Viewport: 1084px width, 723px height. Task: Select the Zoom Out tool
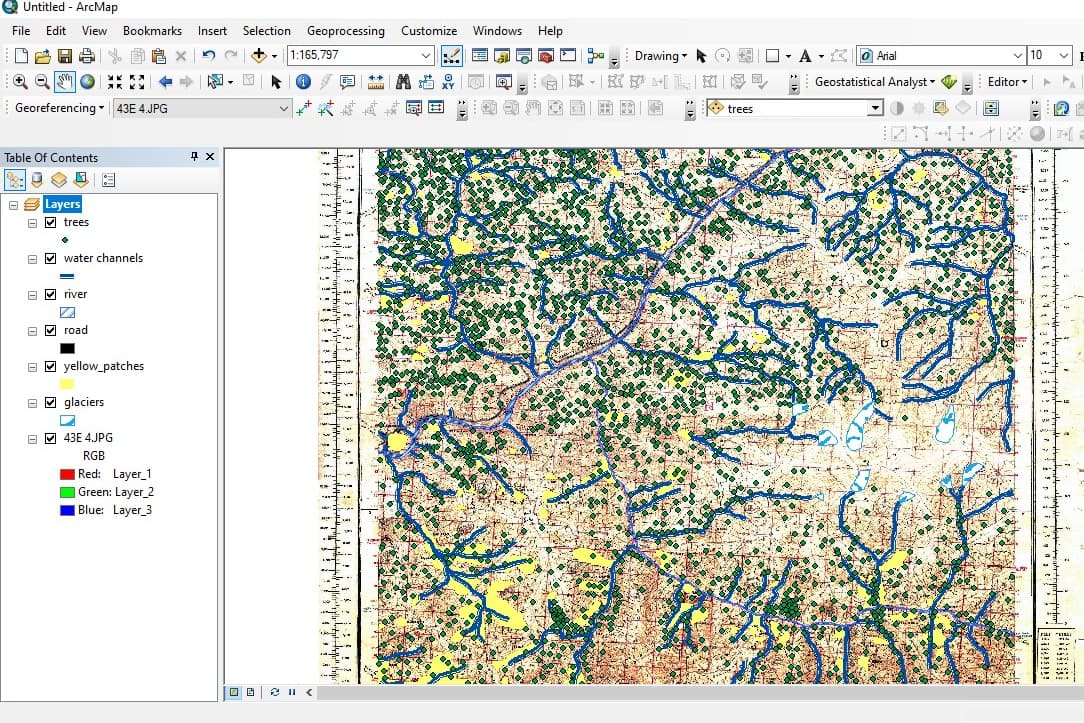pyautogui.click(x=42, y=82)
